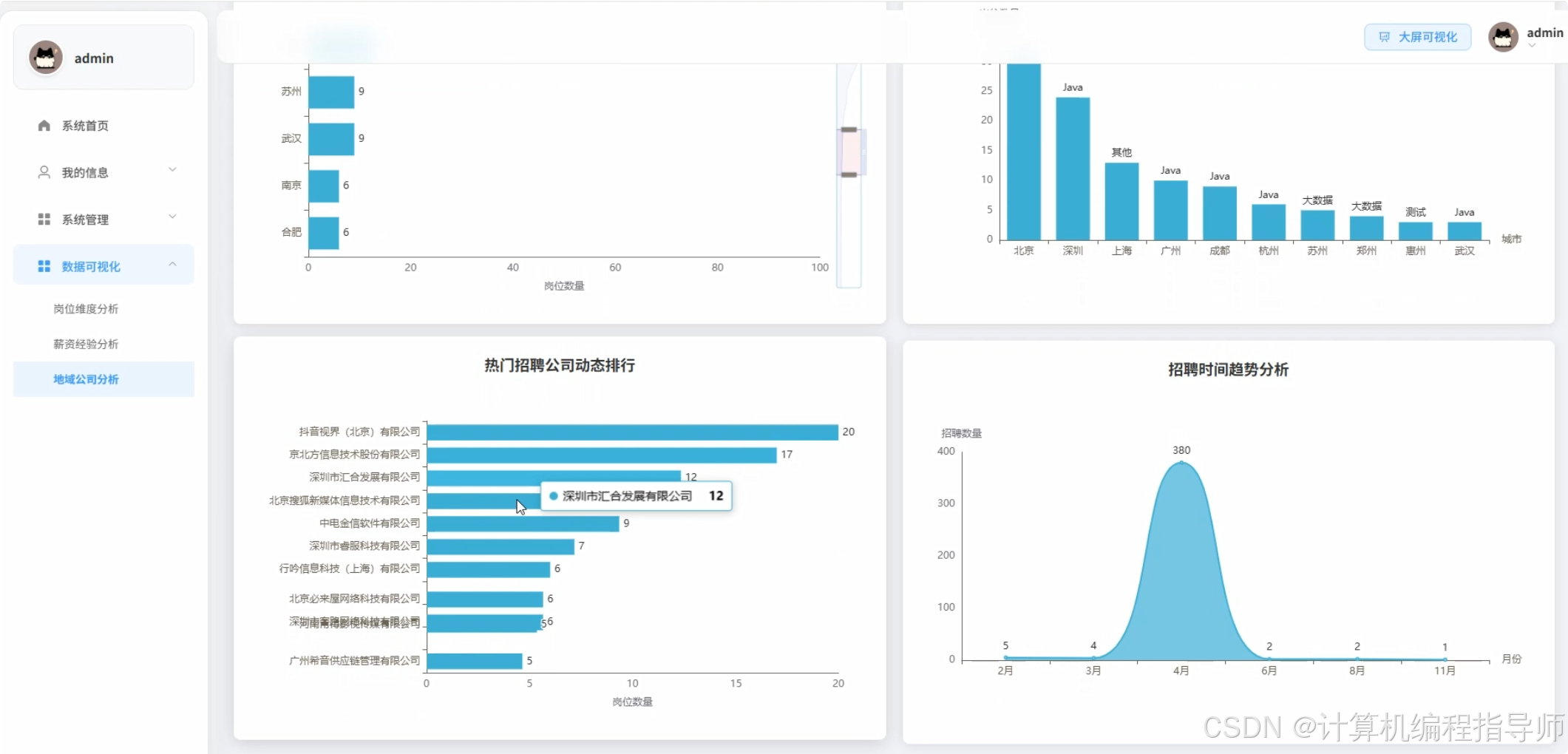Click the screen icon in 大屏可视化 button

click(1384, 37)
